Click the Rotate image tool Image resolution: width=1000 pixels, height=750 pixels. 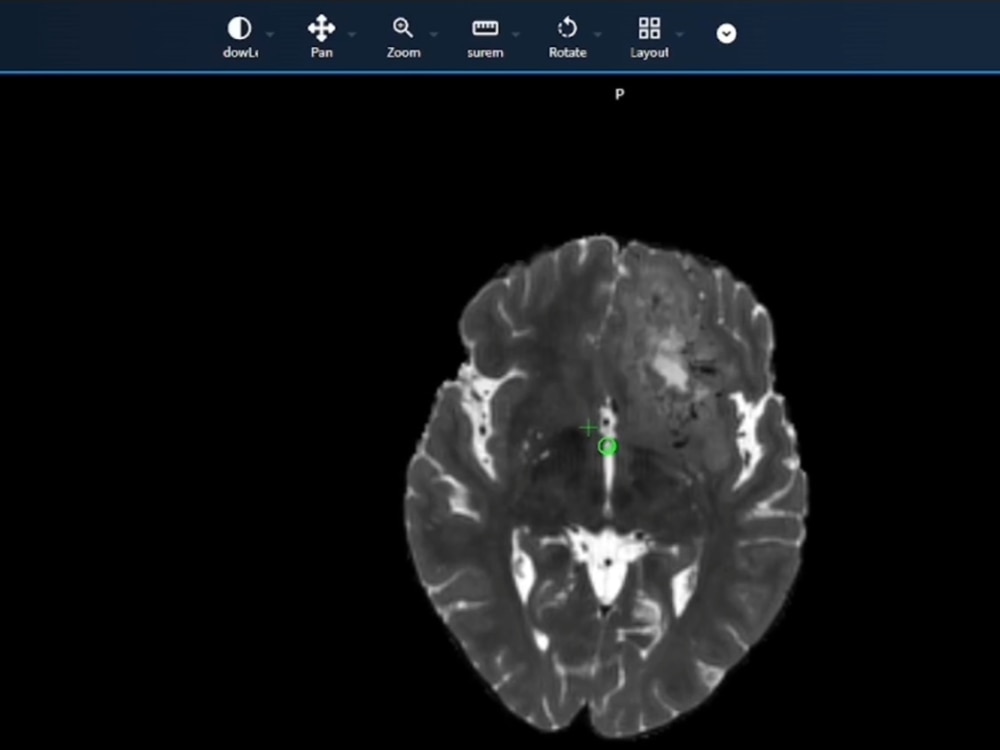point(567,38)
